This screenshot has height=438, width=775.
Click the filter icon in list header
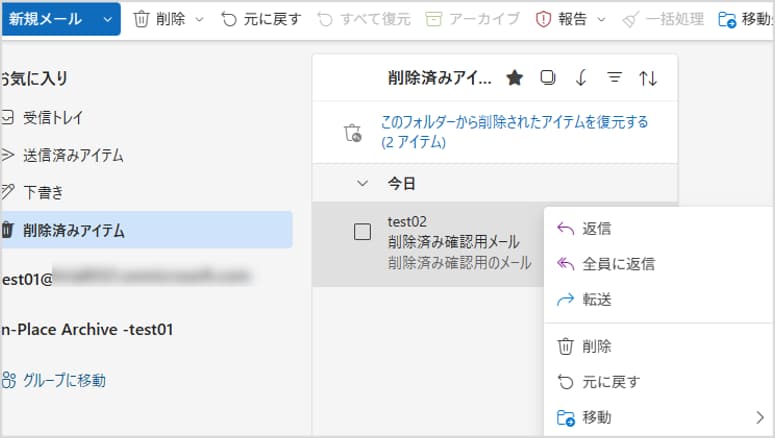click(615, 78)
